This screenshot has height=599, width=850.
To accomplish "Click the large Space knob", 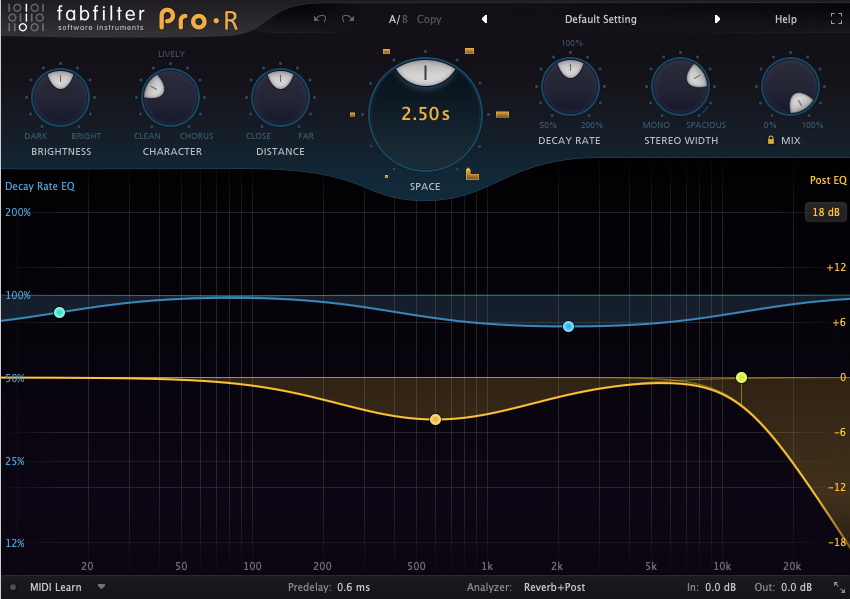I will [x=425, y=114].
